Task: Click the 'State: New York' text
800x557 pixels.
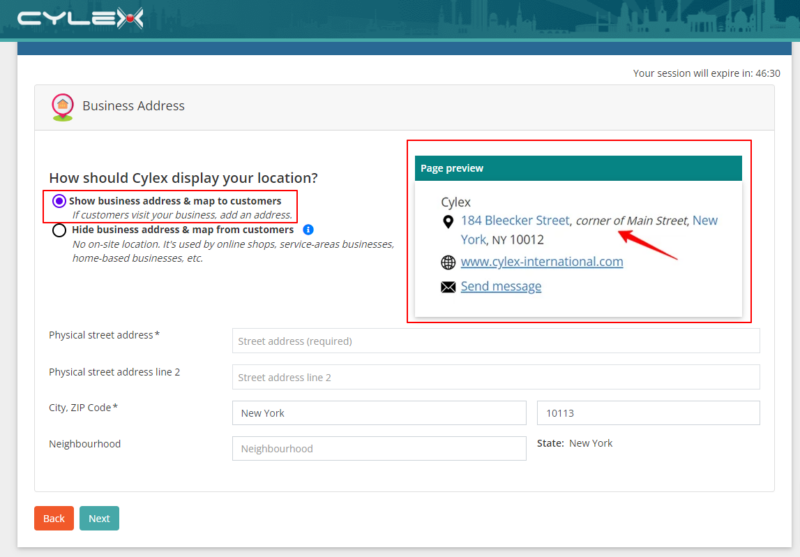Action: [x=574, y=443]
